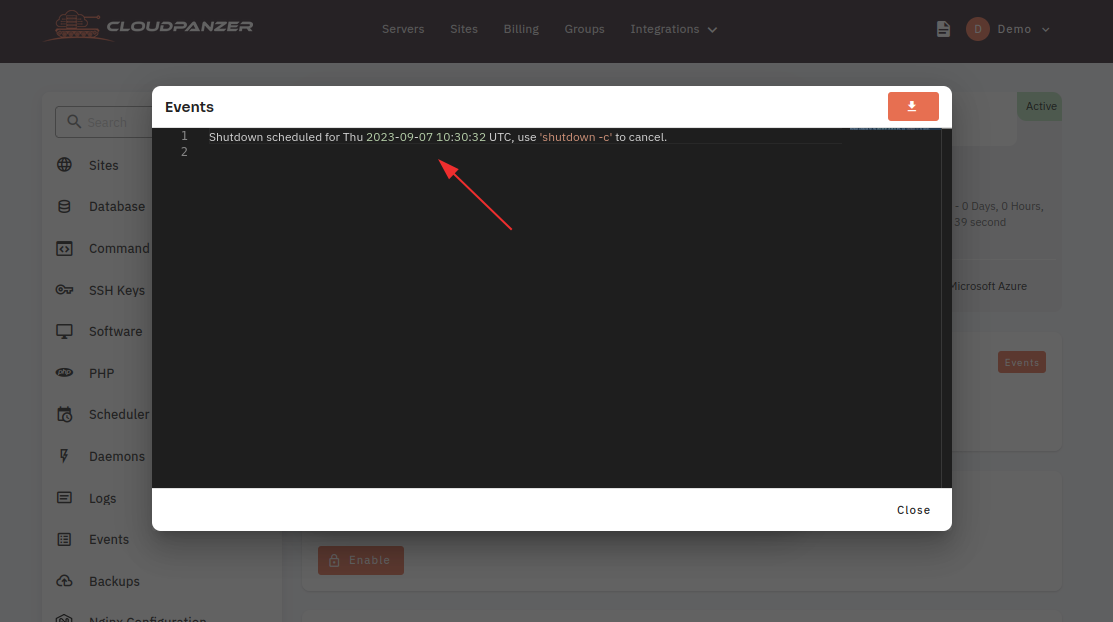
Task: Click the PHP badge icon
Action: coord(65,373)
